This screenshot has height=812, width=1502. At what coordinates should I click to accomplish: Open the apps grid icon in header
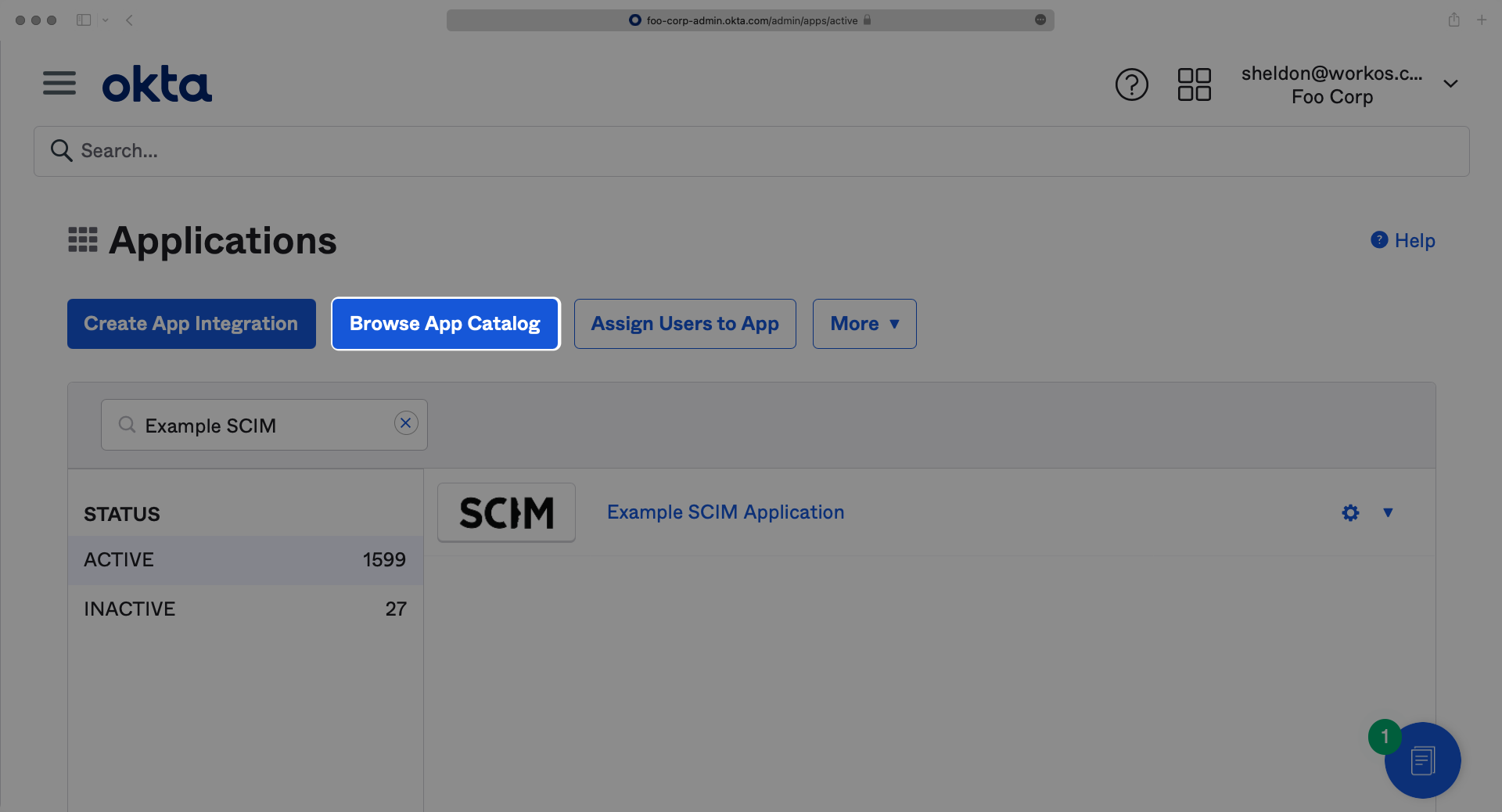click(x=1194, y=84)
